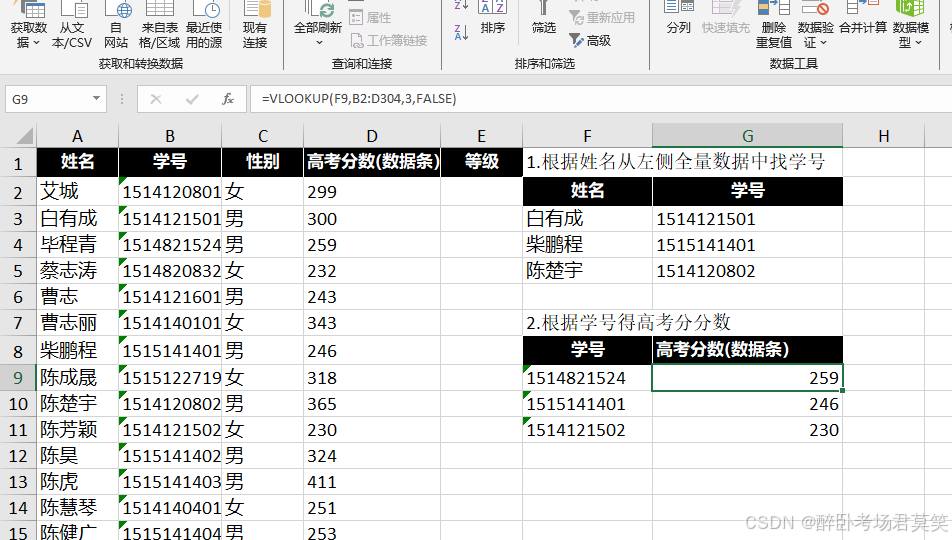Click title 1.根据姓名从左侧全量数据中找学号
This screenshot has width=952, height=540.
[675, 162]
